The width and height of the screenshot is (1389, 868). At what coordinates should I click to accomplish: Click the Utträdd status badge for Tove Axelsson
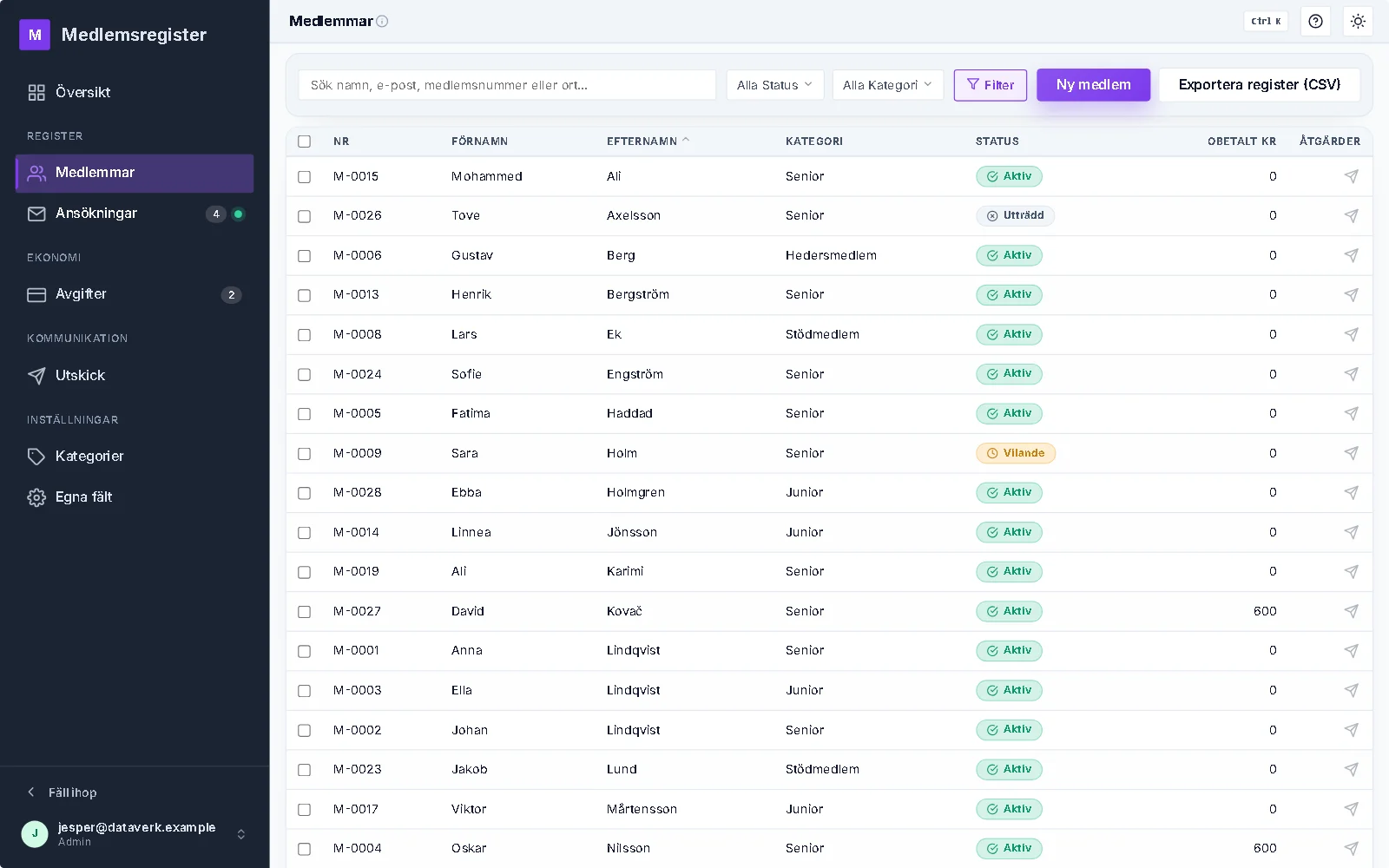point(1015,215)
